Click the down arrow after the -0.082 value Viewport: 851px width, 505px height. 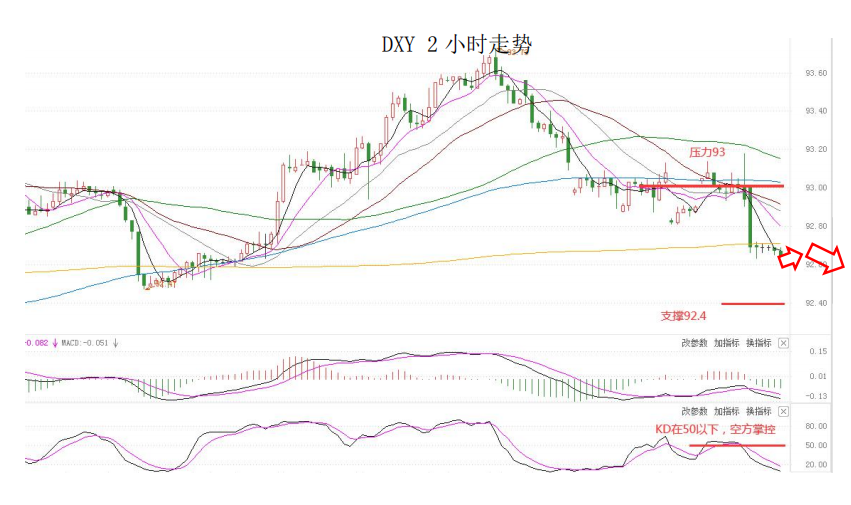coord(56,343)
